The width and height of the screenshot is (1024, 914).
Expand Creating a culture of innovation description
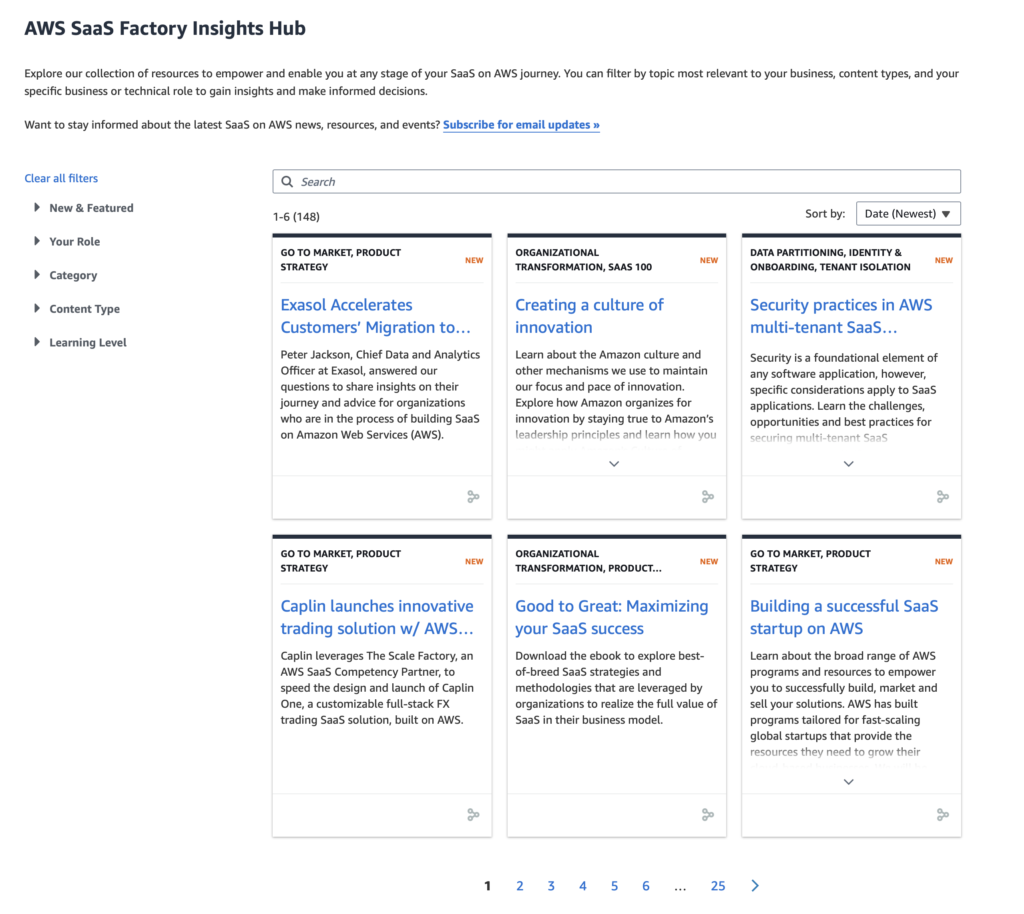(x=614, y=464)
